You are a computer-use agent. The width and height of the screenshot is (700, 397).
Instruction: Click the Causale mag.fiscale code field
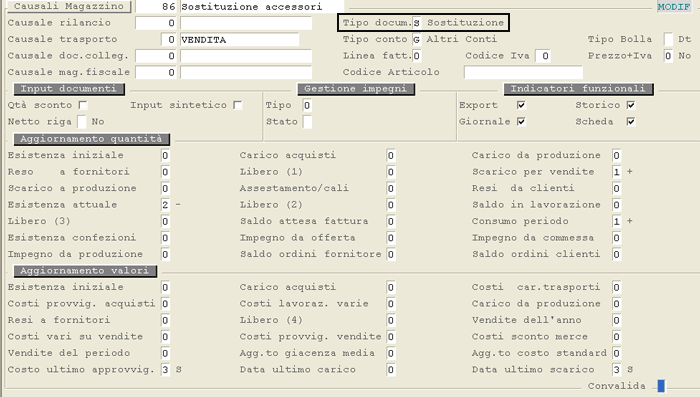156,72
